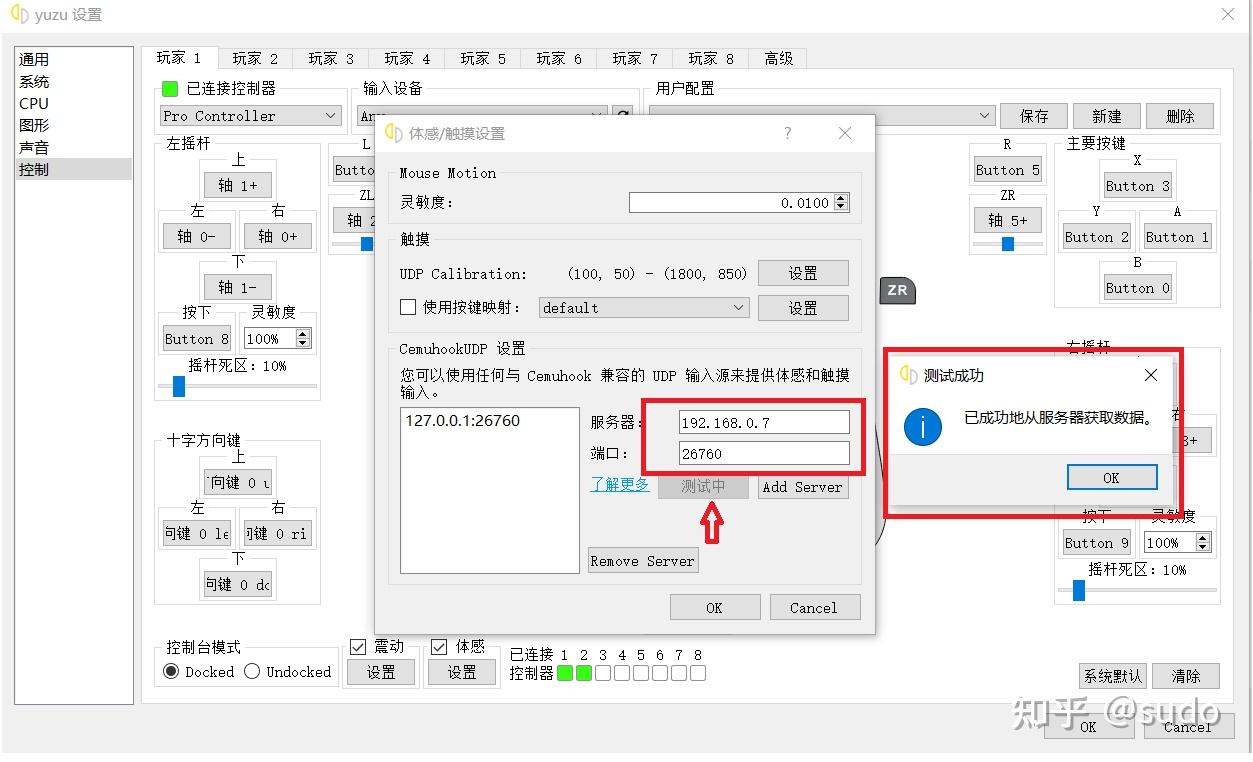Switch to the 玩家 4 tab
Screen dimensions: 1253x762
[x=405, y=58]
